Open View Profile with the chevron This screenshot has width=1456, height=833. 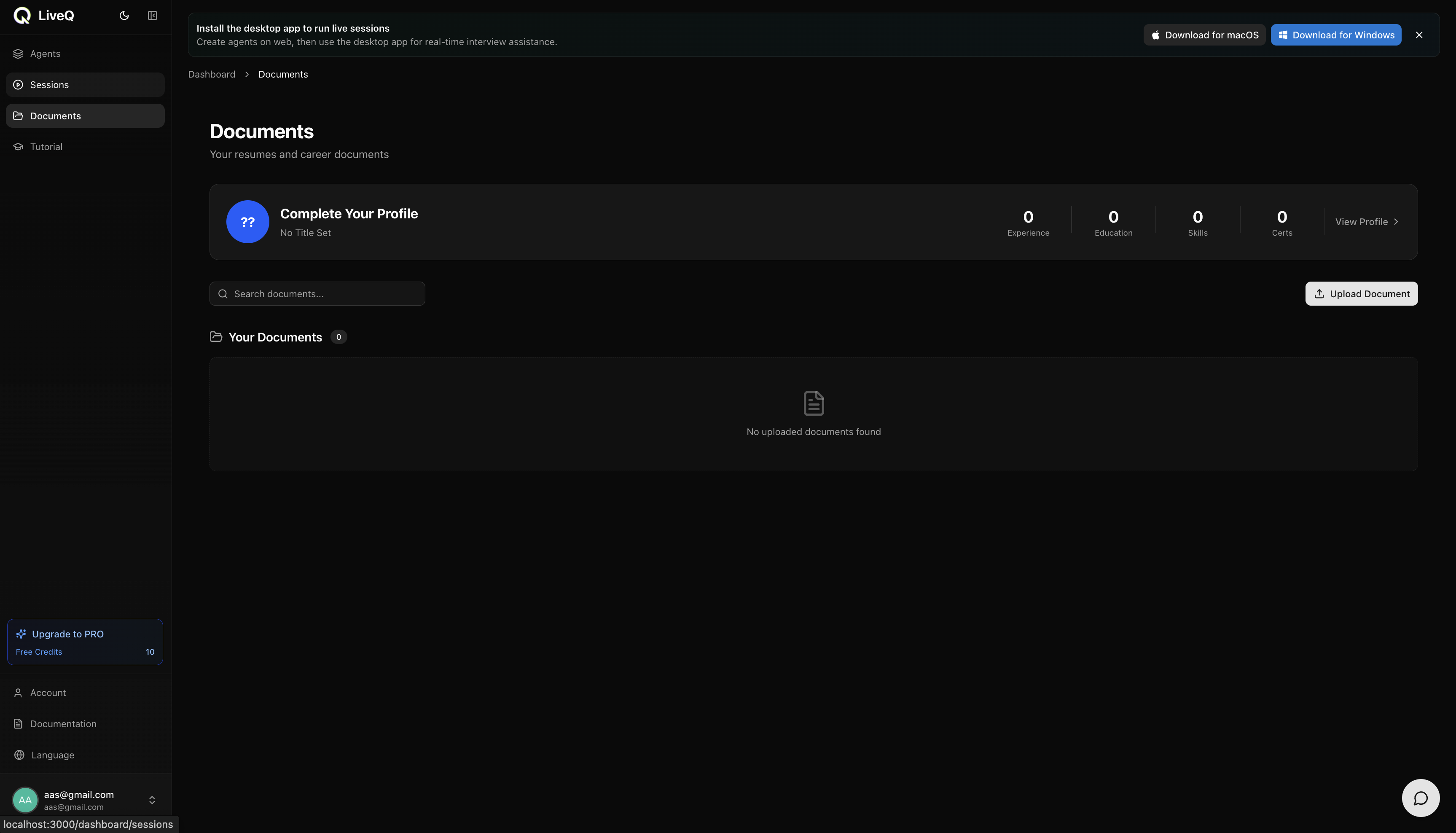coord(1367,222)
